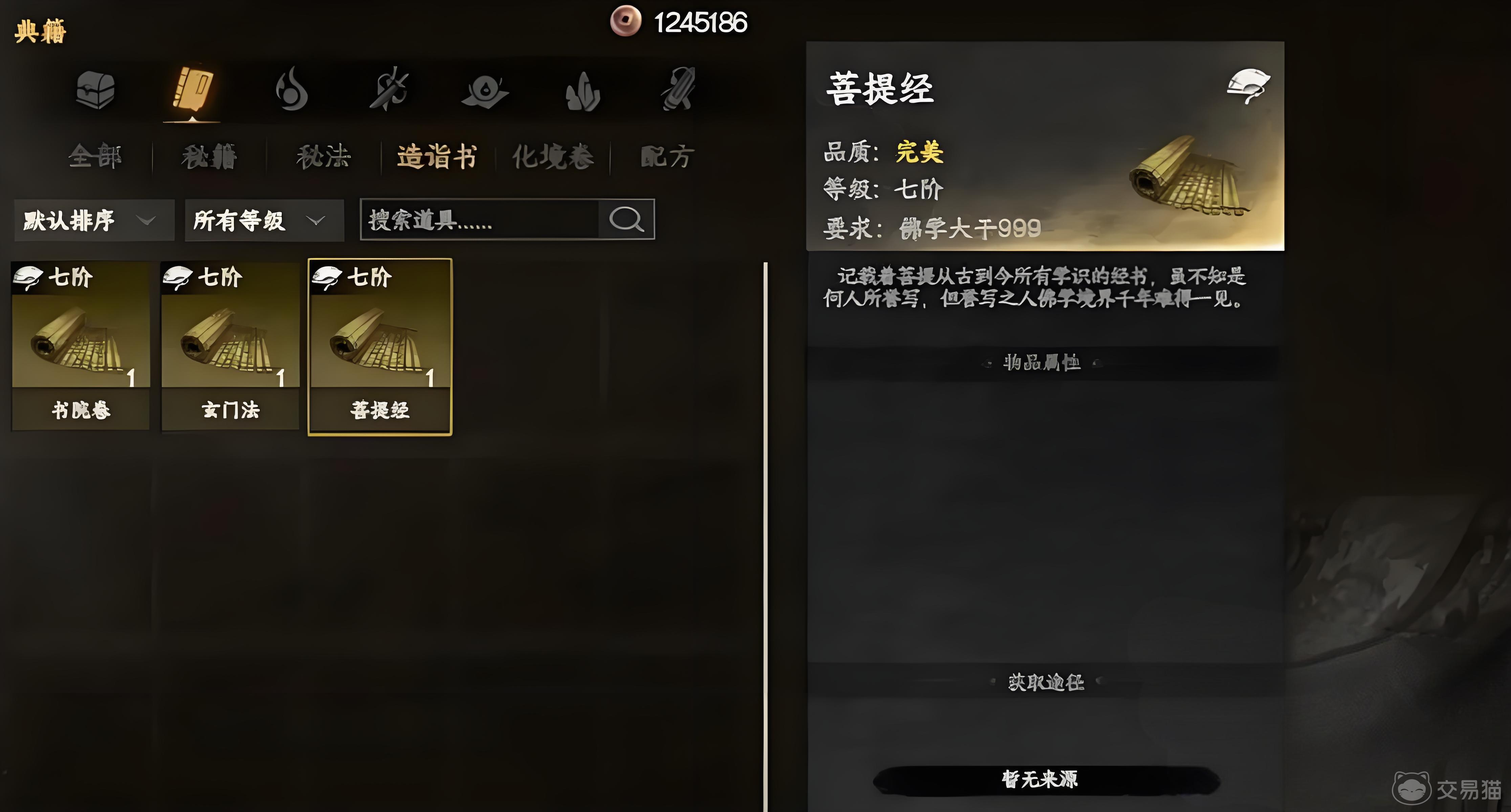Select the 玄门法 item thumbnail

point(231,346)
